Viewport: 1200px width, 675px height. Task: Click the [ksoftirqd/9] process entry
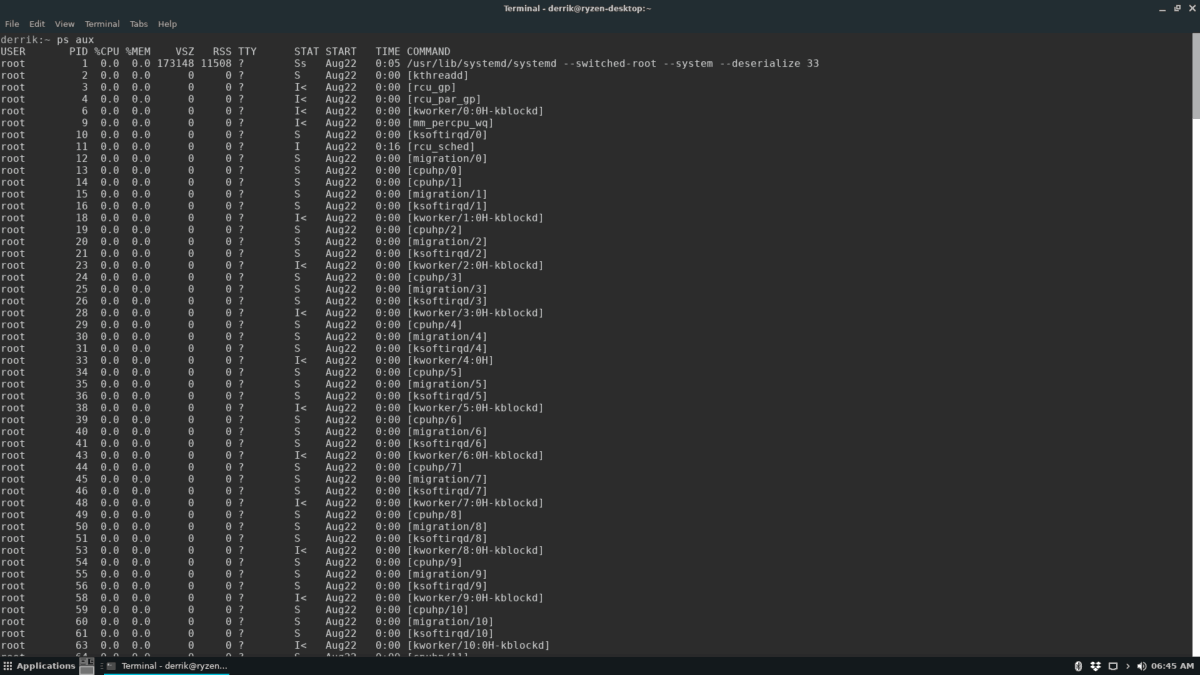tap(447, 586)
